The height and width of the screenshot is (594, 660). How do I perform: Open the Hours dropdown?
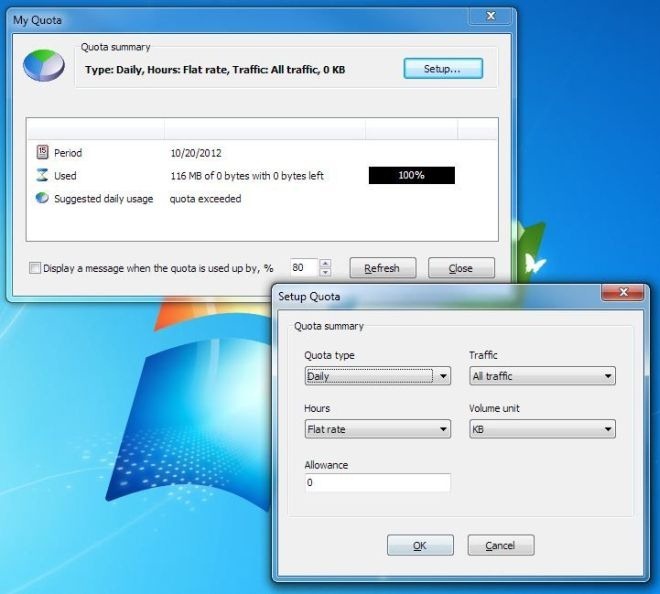378,429
